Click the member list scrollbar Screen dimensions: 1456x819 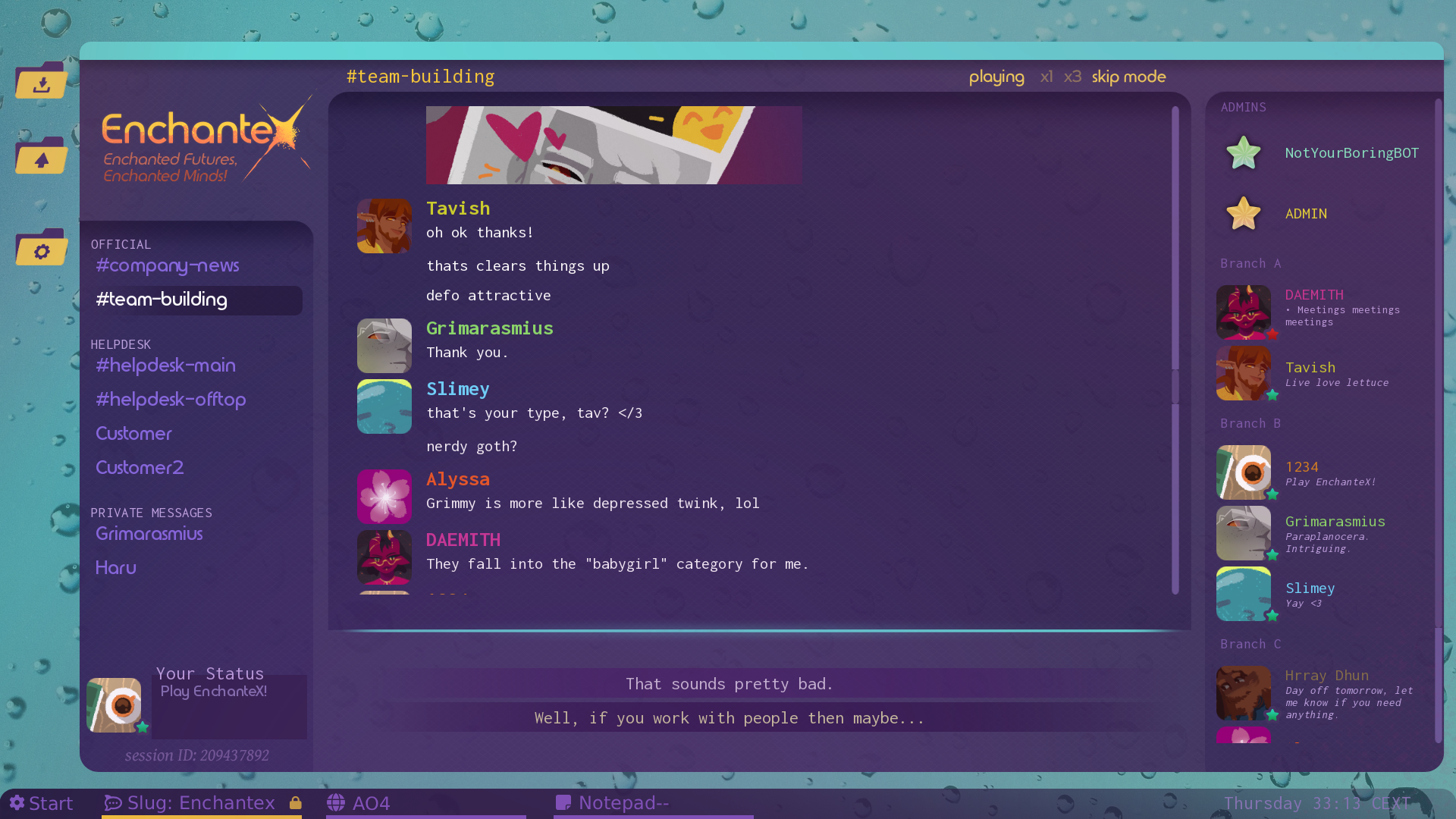pyautogui.click(x=1438, y=421)
